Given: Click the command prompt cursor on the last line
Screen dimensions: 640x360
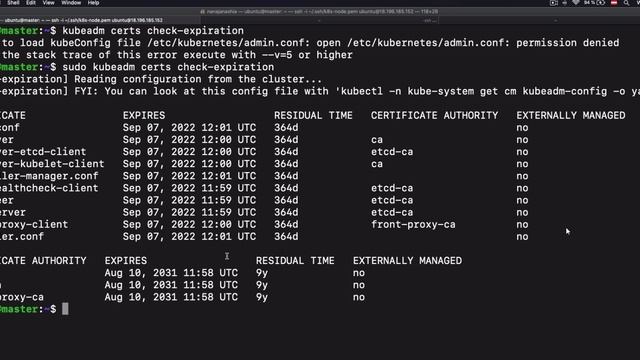Looking at the screenshot, I should (x=65, y=309).
